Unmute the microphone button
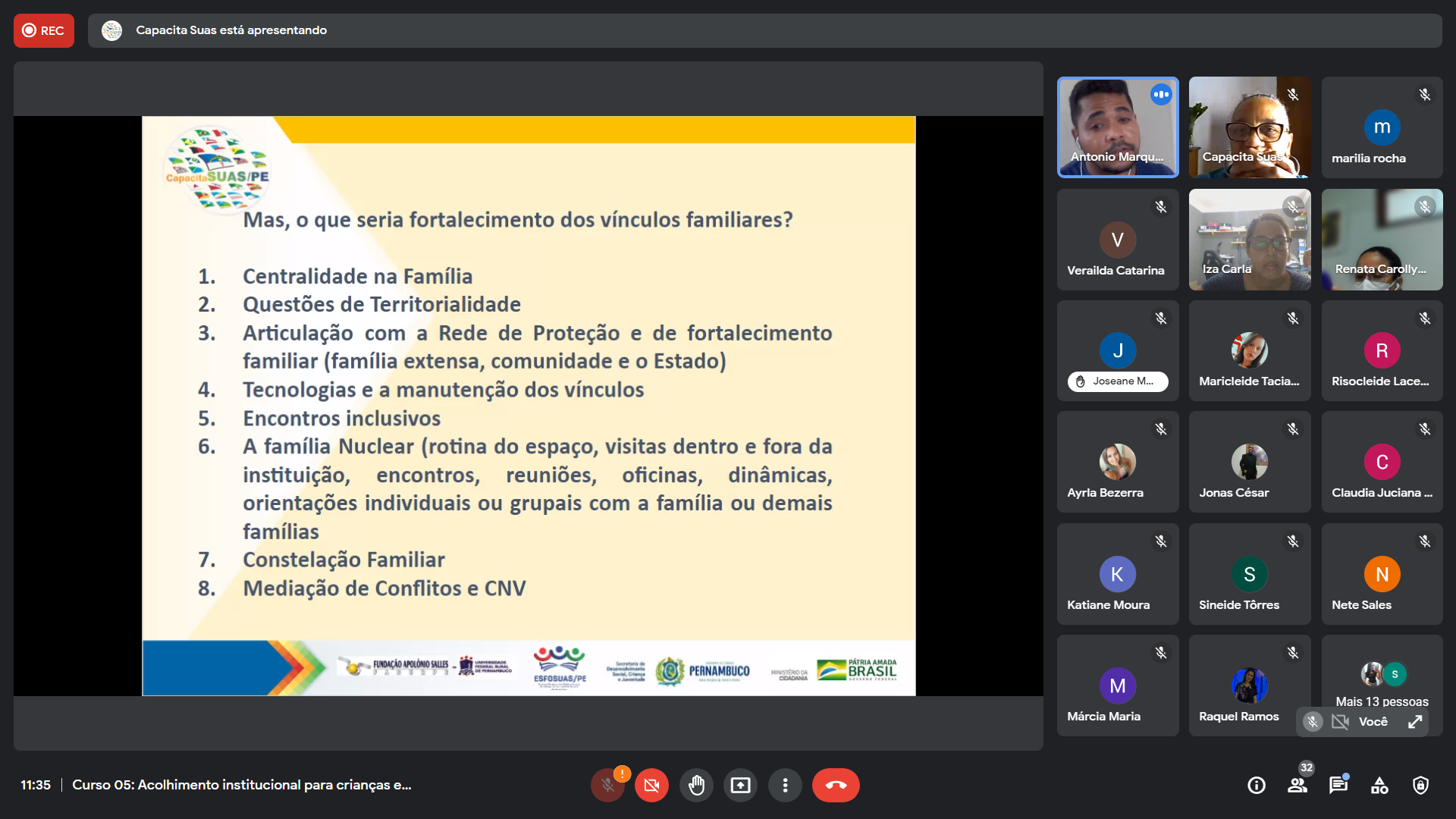The width and height of the screenshot is (1456, 819). click(x=607, y=785)
